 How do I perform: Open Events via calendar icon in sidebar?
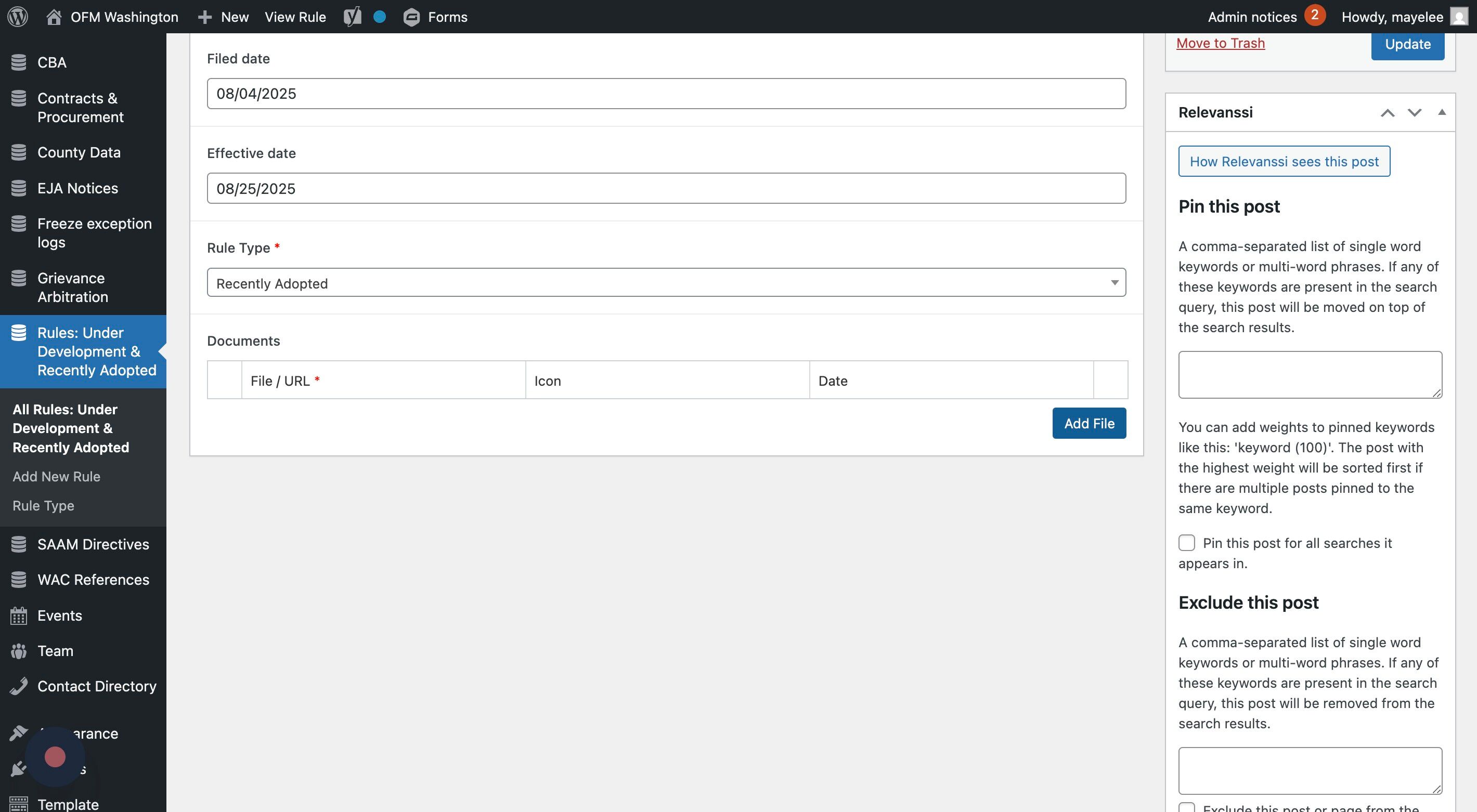coord(19,615)
